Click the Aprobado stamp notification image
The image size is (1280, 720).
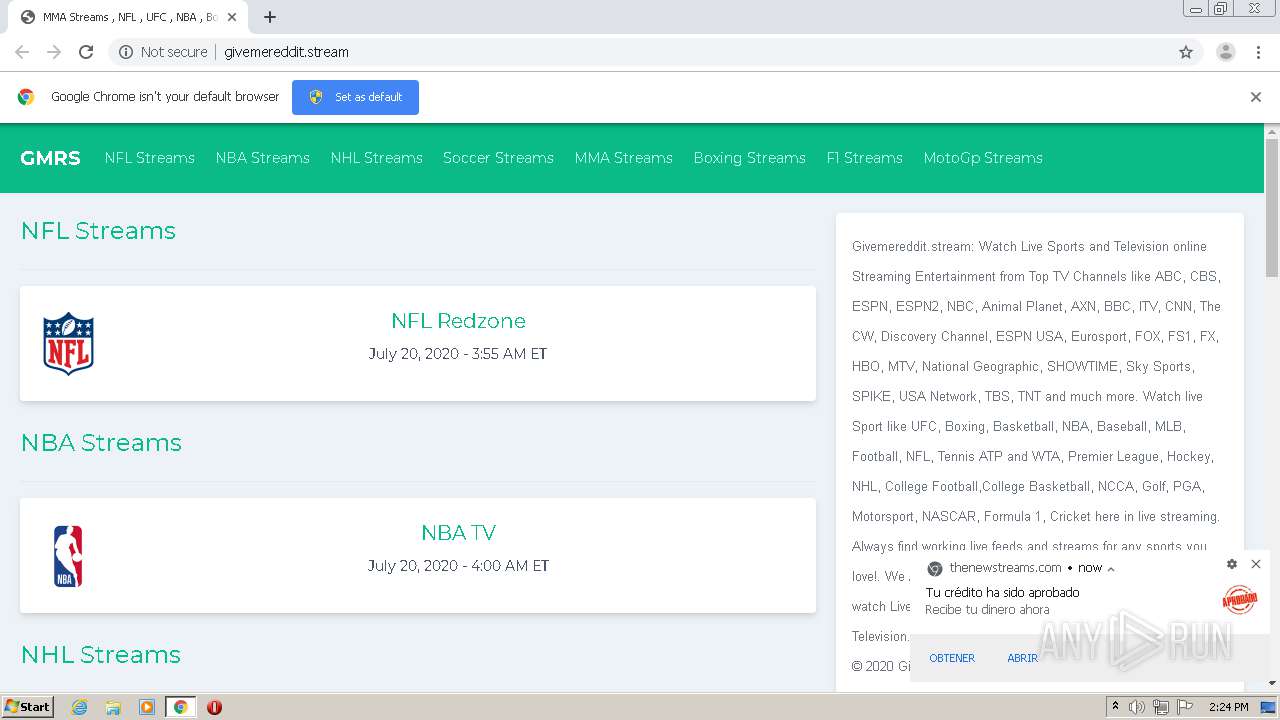[1239, 600]
